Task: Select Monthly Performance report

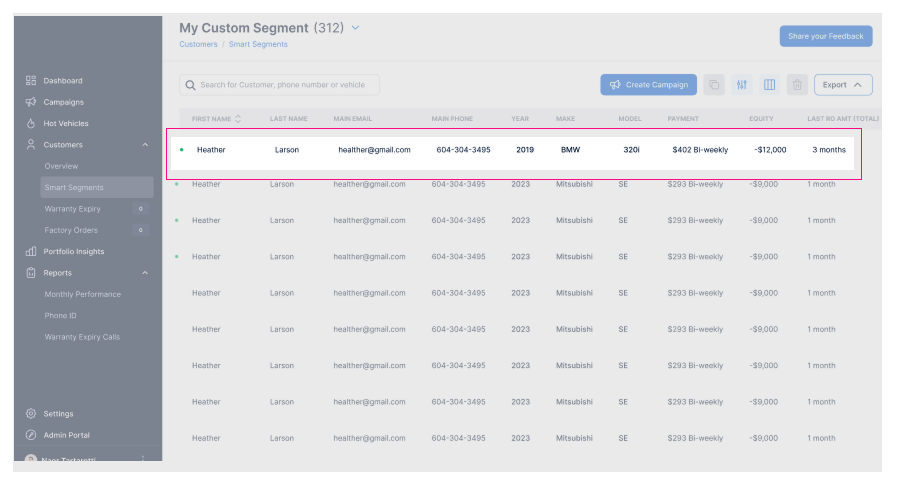Action: pos(82,294)
